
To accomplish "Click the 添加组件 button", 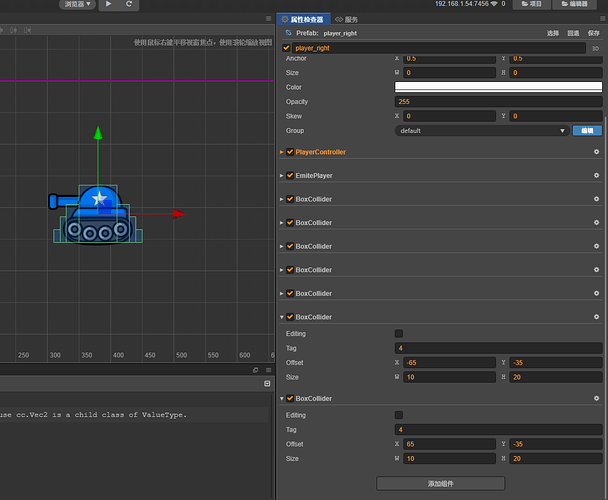I will tap(440, 483).
